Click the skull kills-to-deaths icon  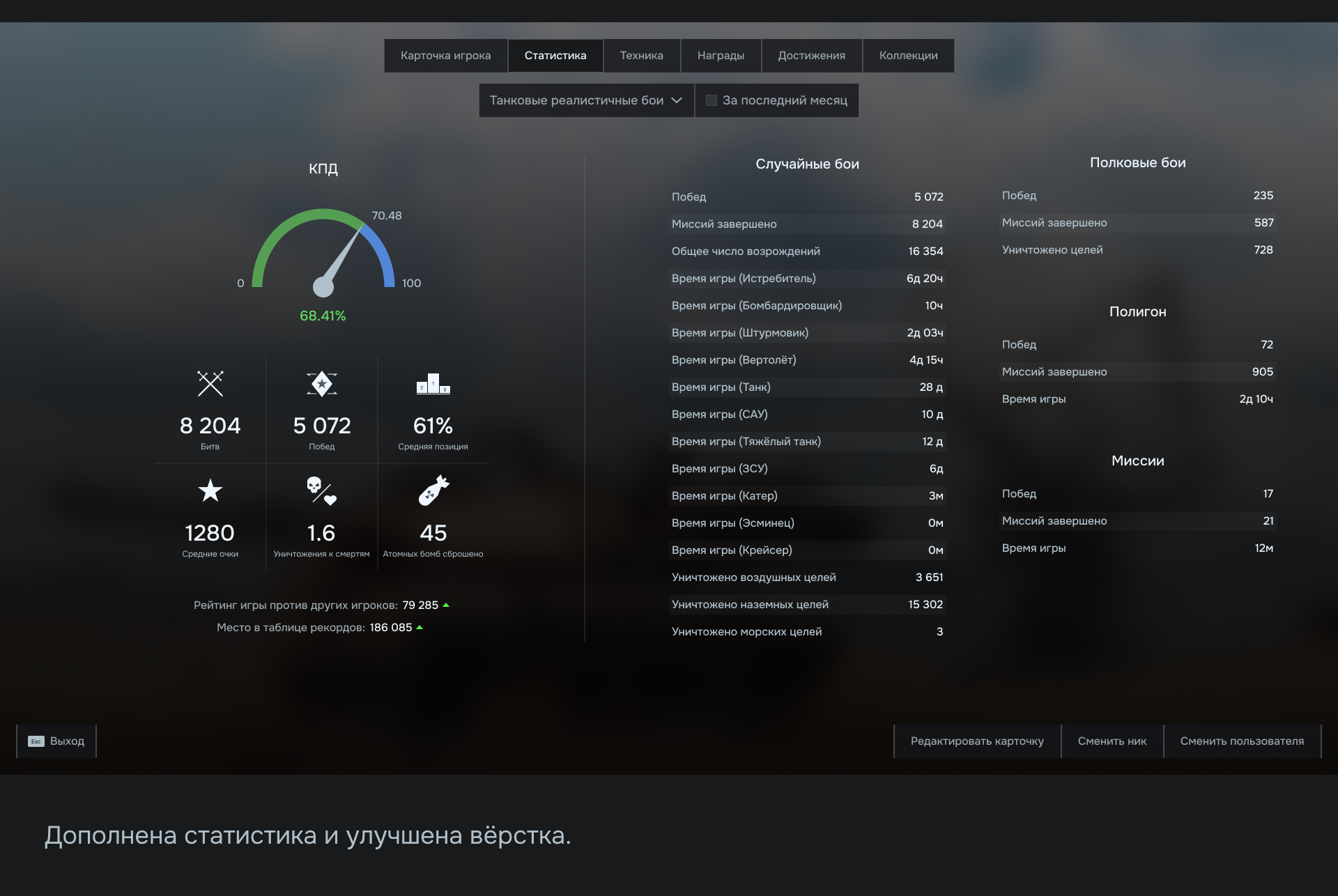pyautogui.click(x=322, y=491)
